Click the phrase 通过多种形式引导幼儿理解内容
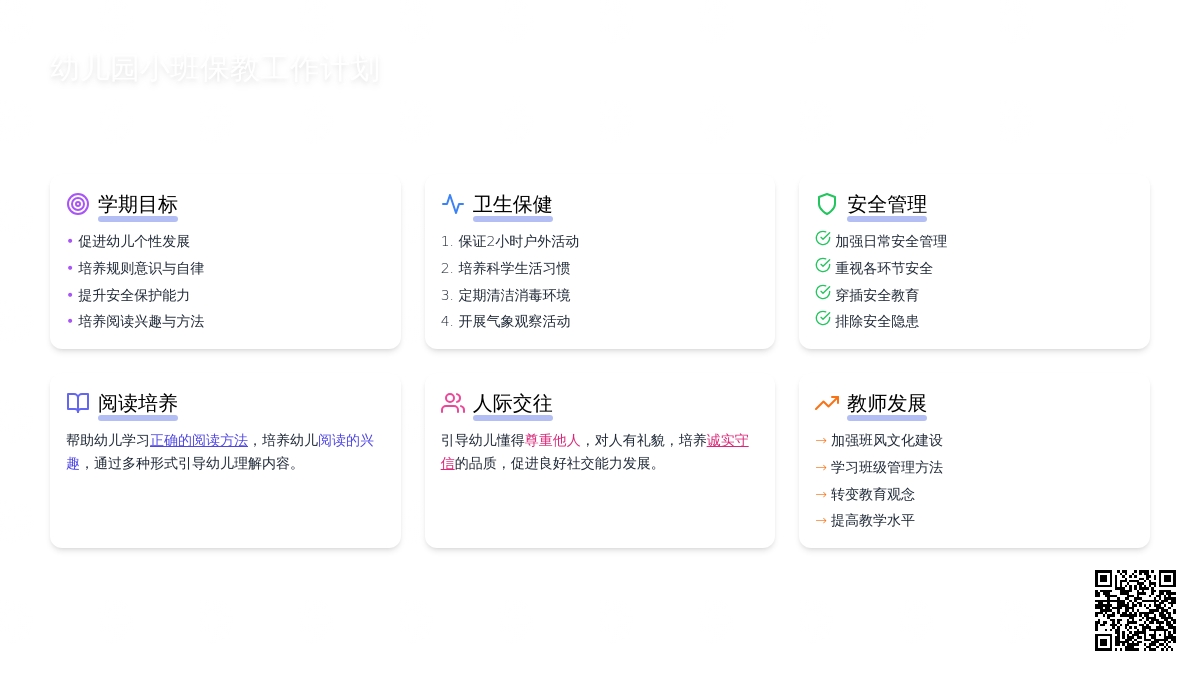The height and width of the screenshot is (675, 1200). coord(190,464)
